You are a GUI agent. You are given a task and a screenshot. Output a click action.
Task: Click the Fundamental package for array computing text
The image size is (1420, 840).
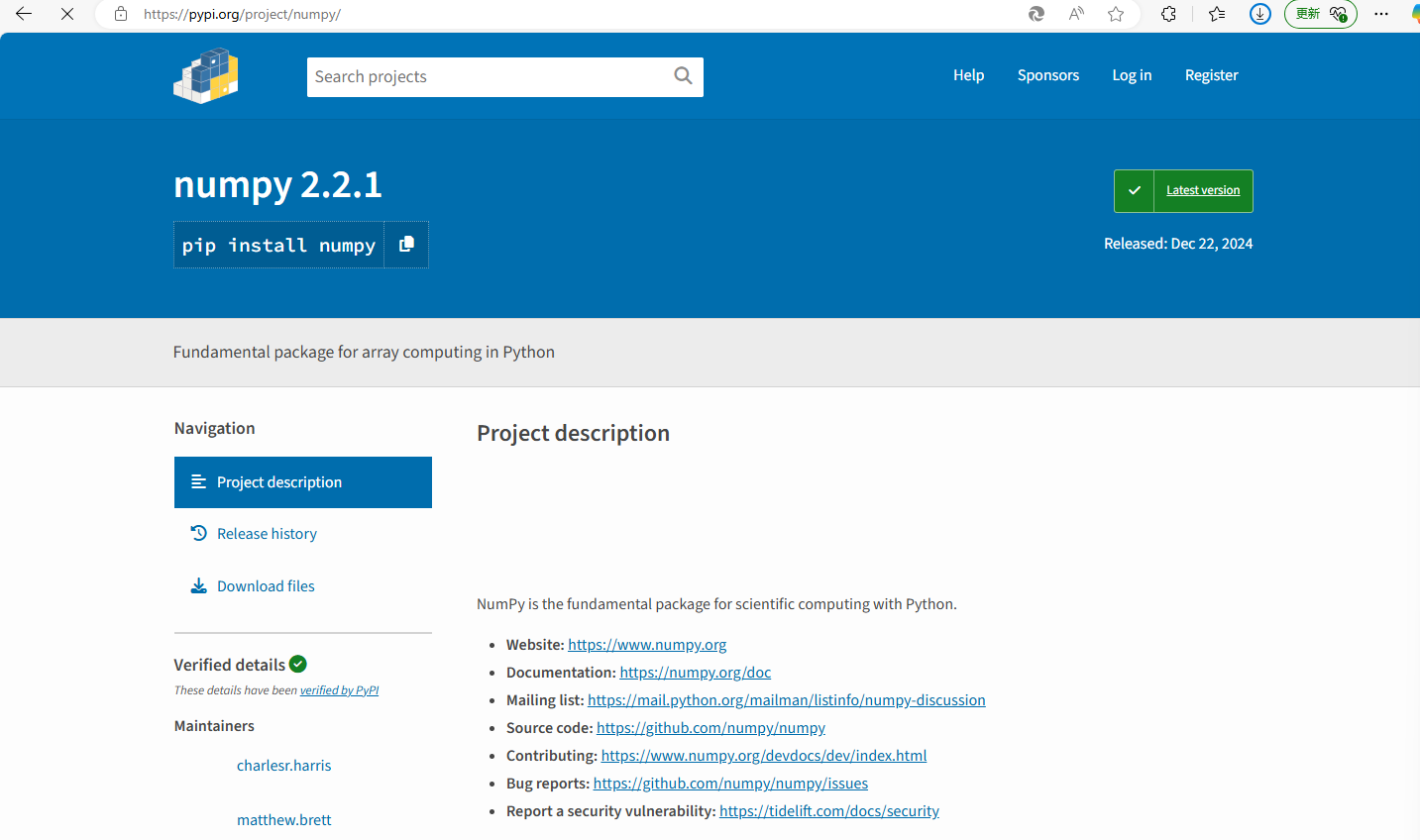(x=364, y=352)
